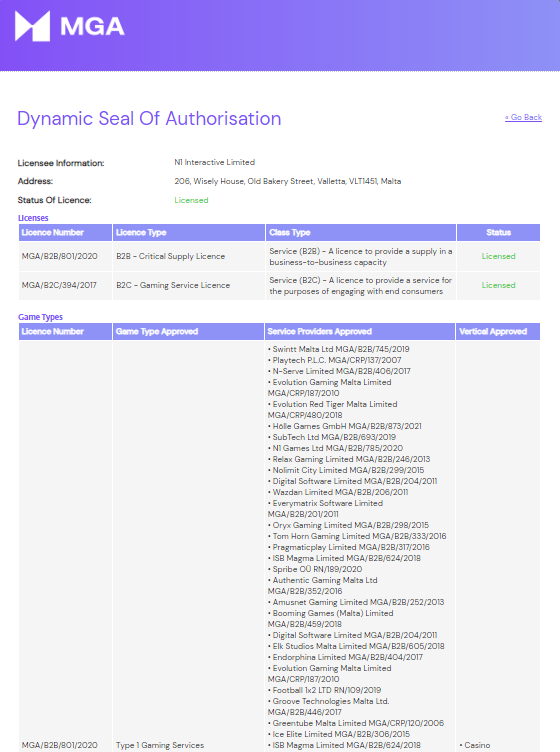This screenshot has height=752, width=560.
Task: Select the Class Type column header
Action: pos(361,233)
